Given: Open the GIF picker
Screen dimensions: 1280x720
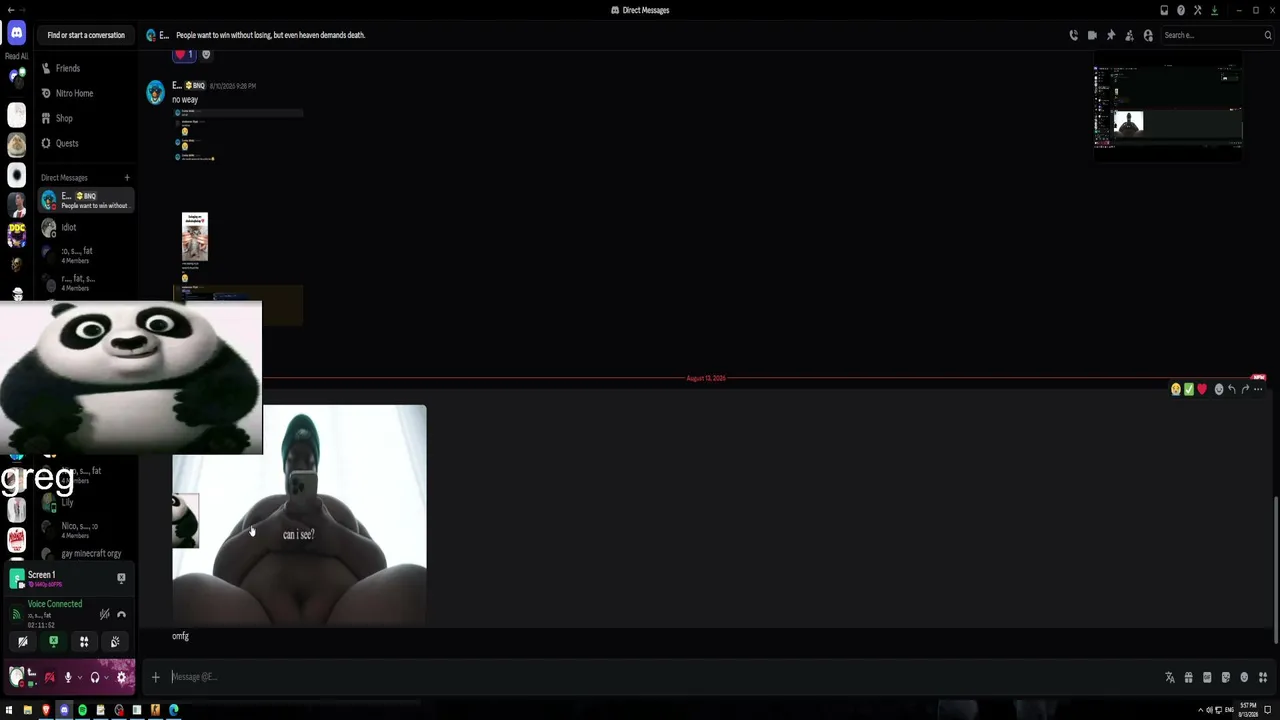Looking at the screenshot, I should 1207,677.
